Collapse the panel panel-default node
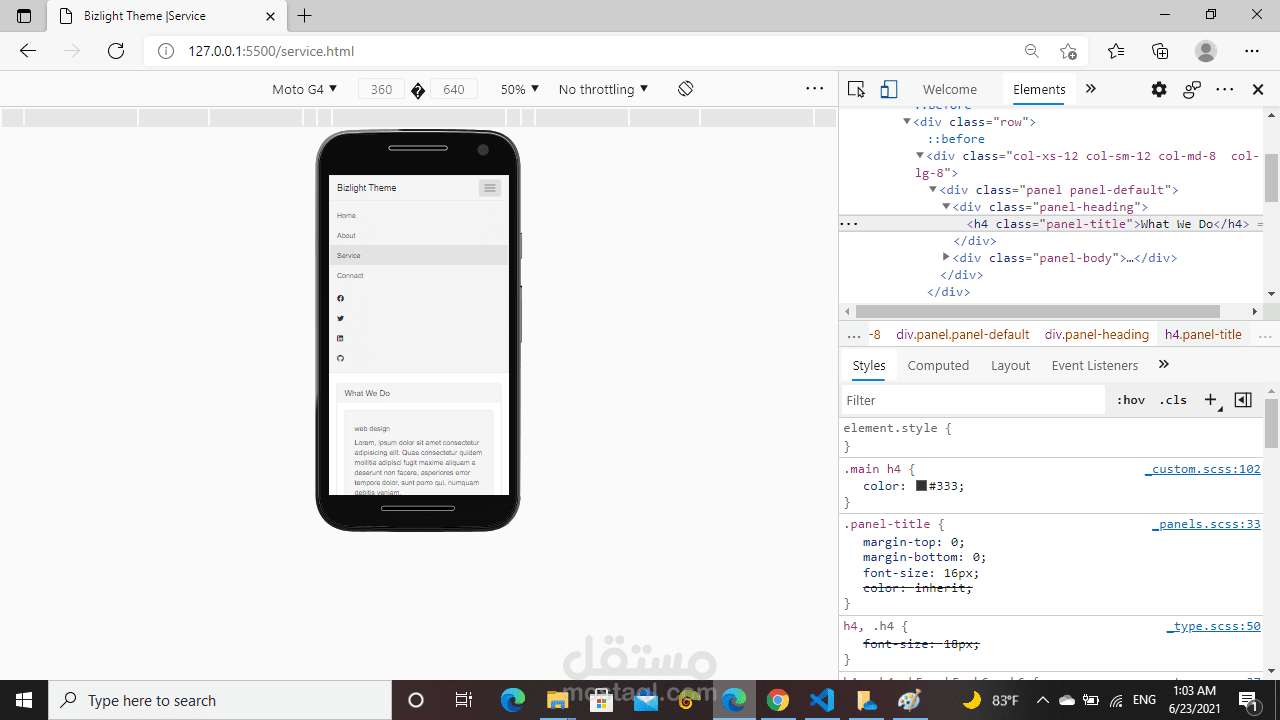 click(x=933, y=190)
